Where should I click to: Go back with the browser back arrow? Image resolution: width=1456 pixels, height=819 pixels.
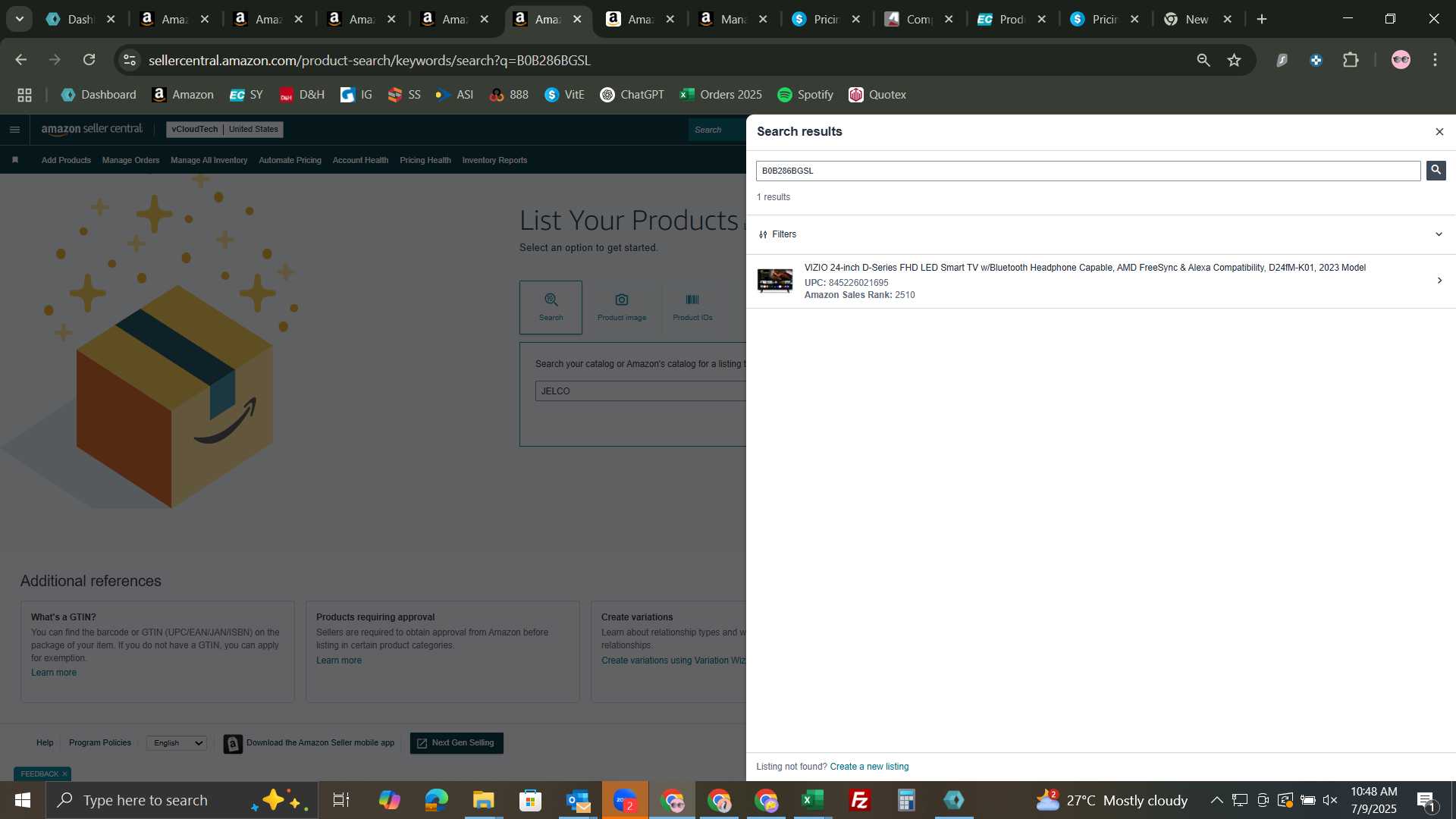(21, 60)
